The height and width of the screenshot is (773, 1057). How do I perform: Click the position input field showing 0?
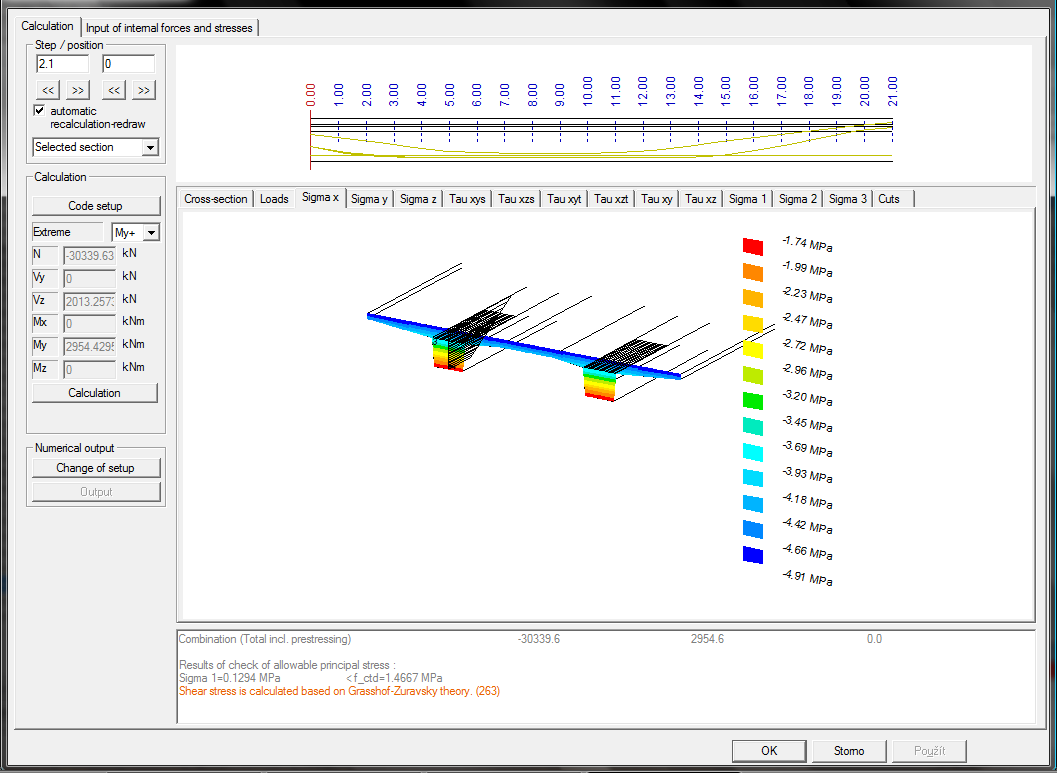click(x=128, y=64)
